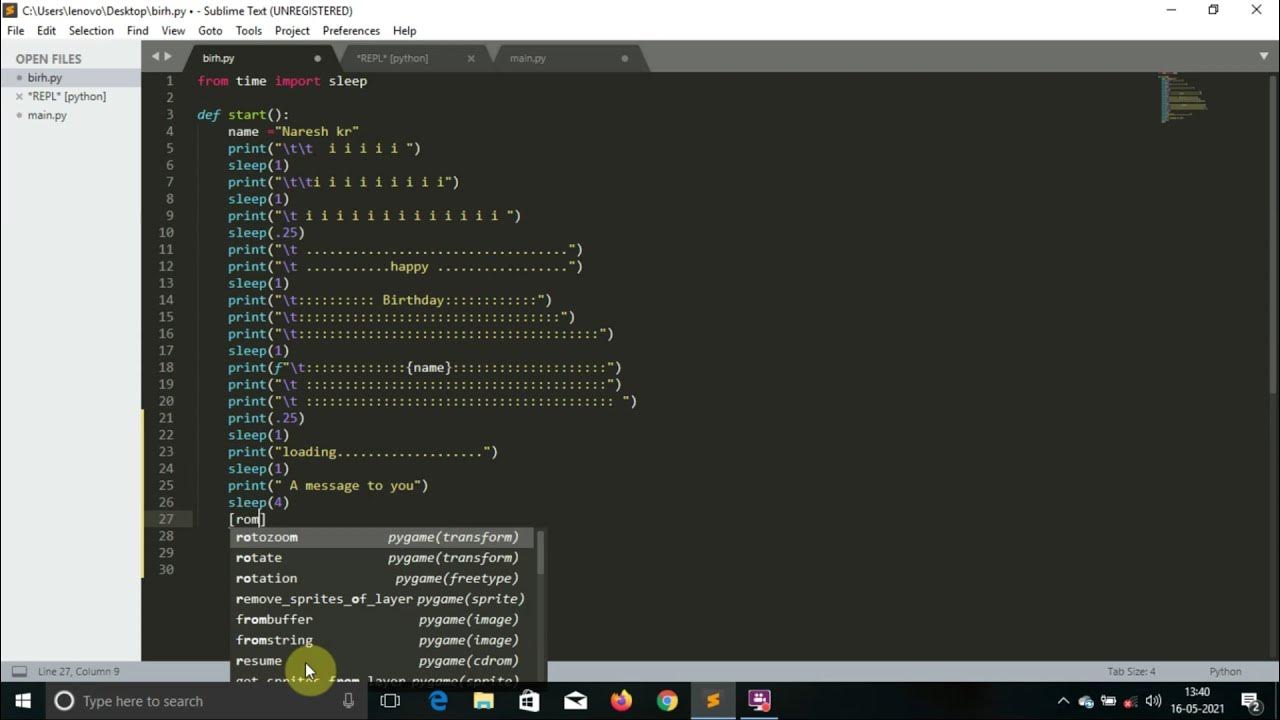Open Python syntax selector in status bar
The height and width of the screenshot is (720, 1280).
(x=1225, y=671)
